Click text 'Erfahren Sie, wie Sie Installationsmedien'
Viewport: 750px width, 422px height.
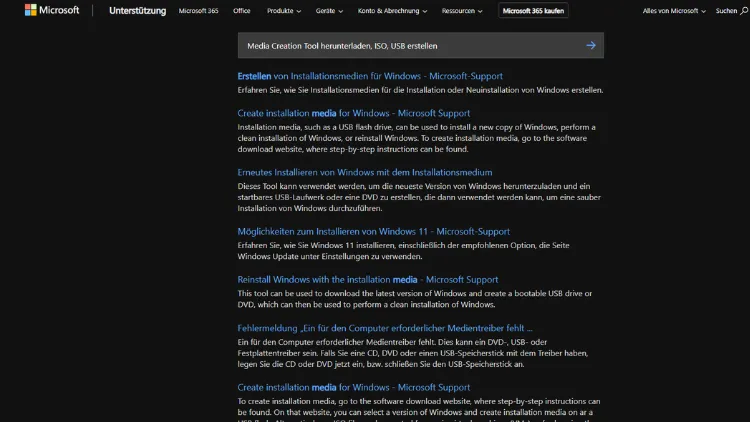click(308, 90)
